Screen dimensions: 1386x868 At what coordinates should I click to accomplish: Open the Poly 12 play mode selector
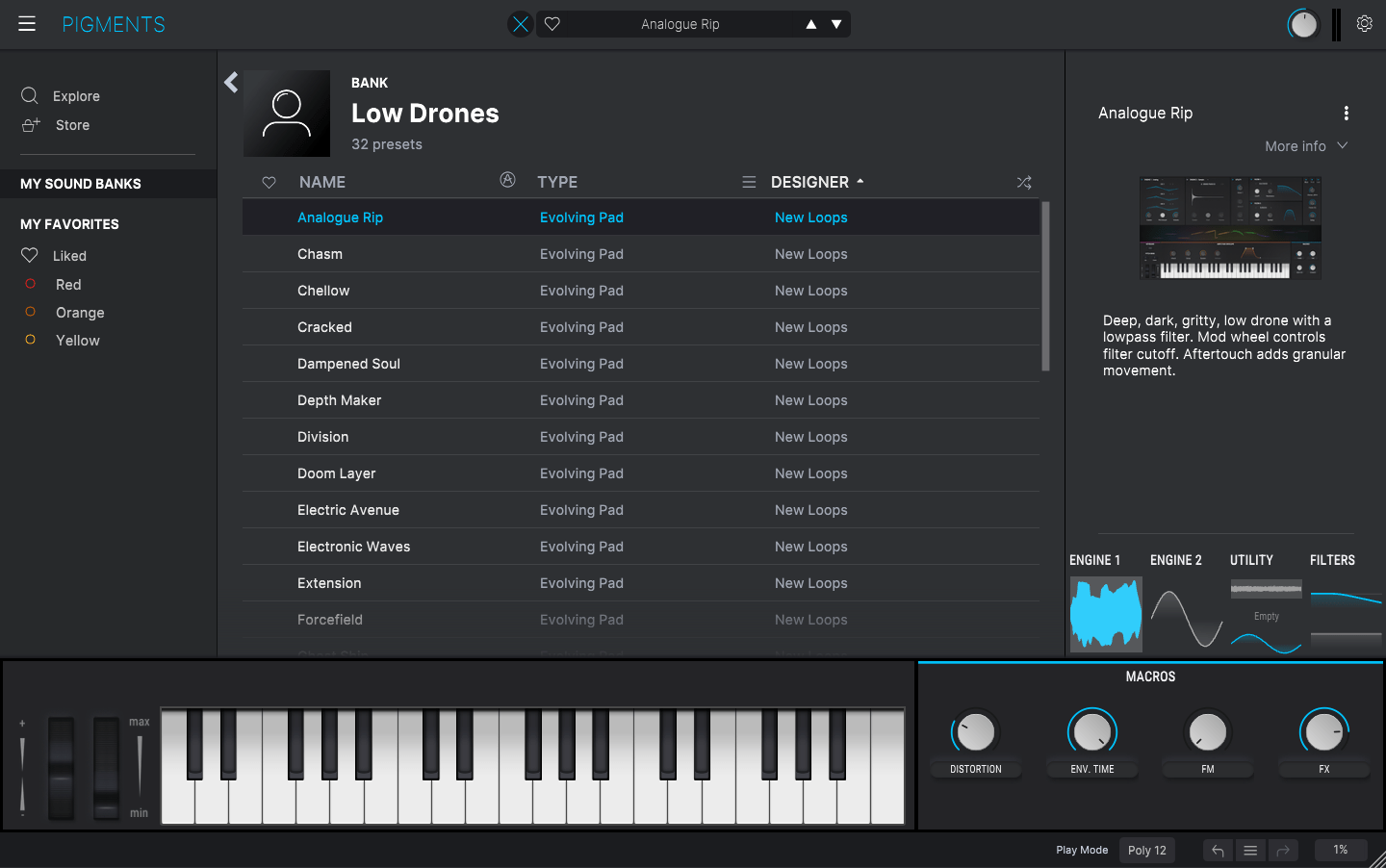click(1146, 850)
